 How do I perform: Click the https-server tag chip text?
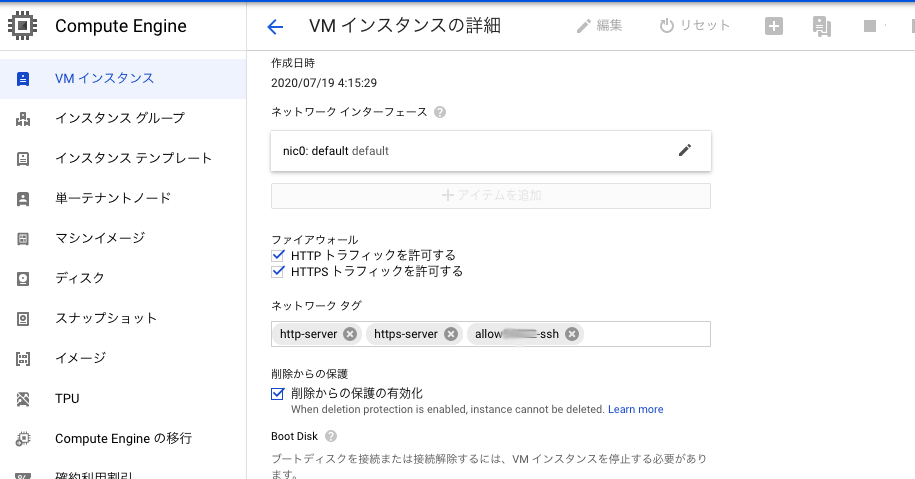(406, 334)
